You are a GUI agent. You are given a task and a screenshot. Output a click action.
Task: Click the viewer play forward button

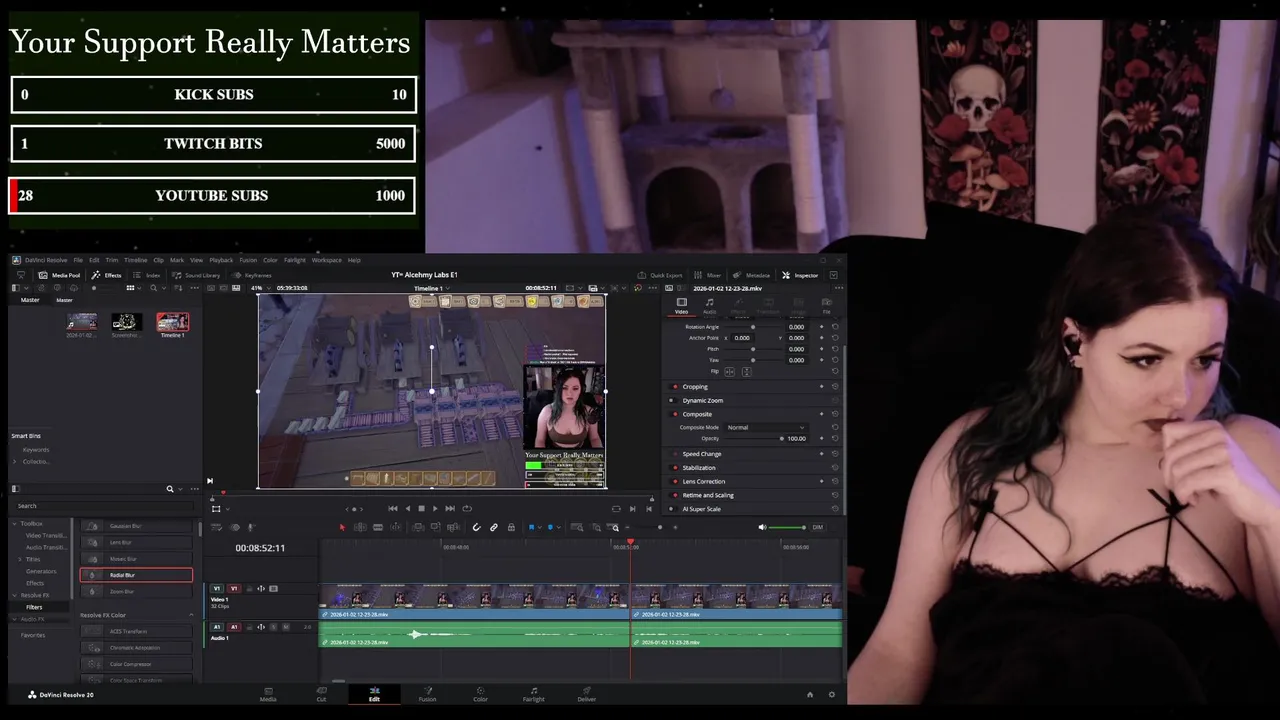pyautogui.click(x=435, y=508)
